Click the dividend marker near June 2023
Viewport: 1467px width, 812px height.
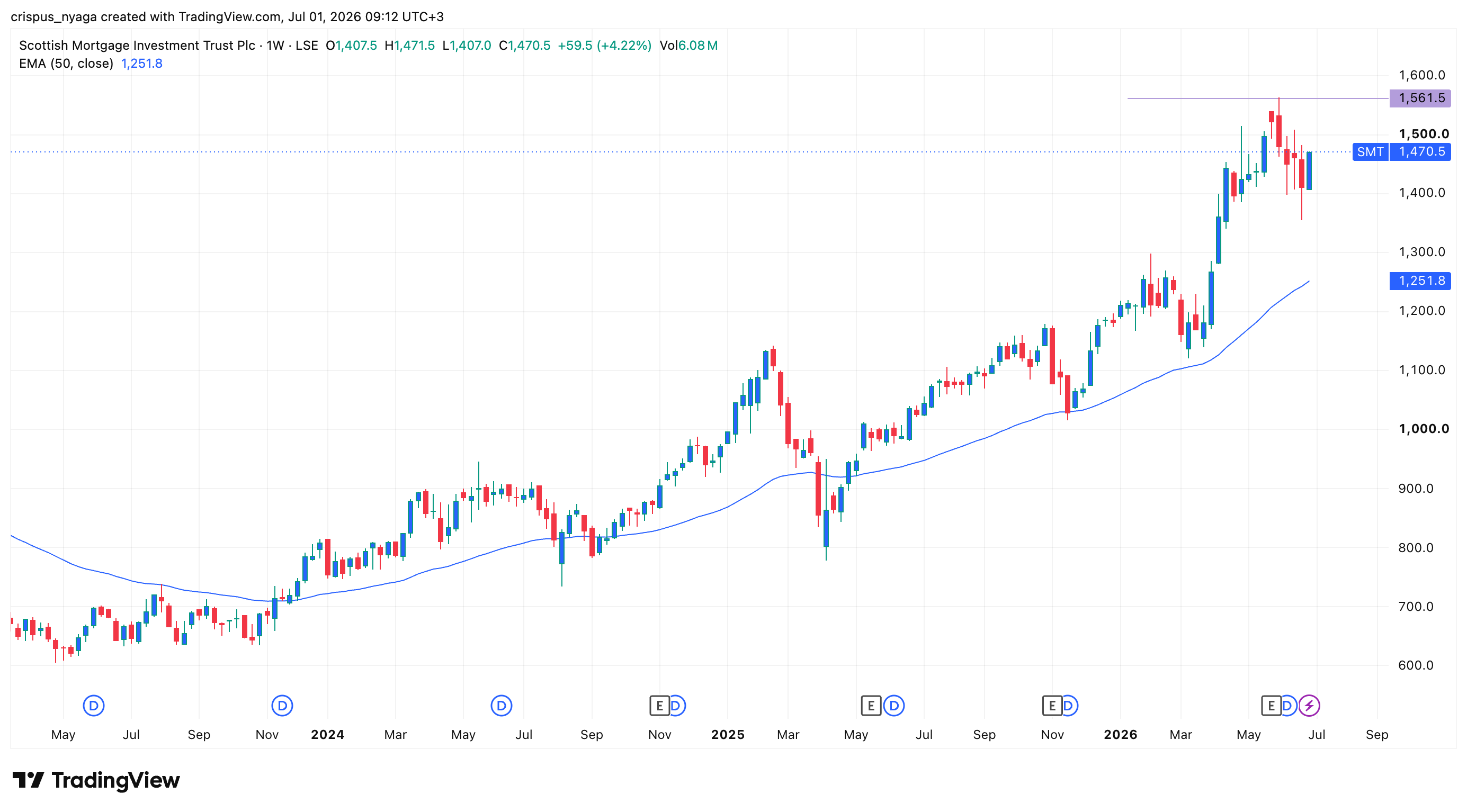[93, 706]
